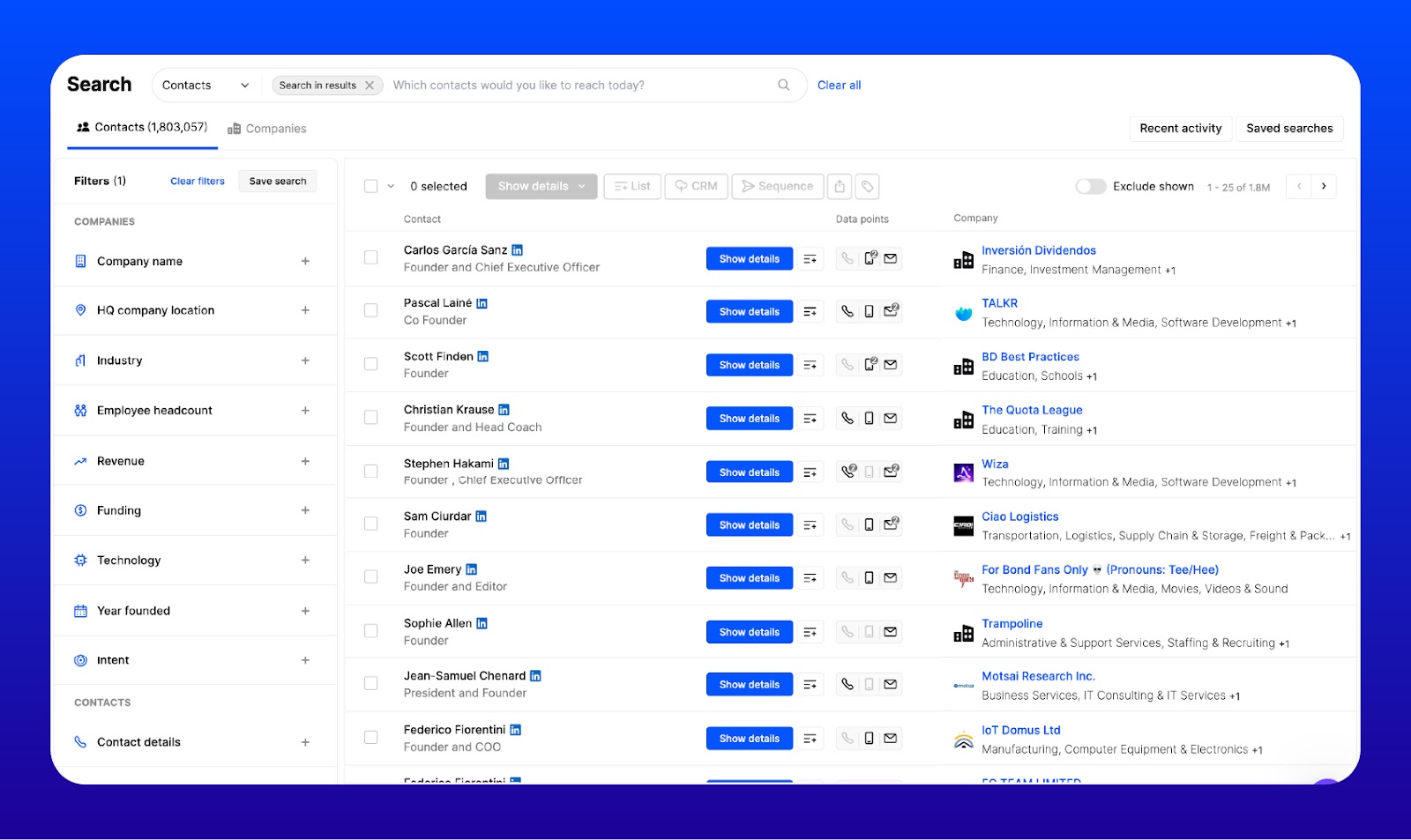
Task: Add Pascal Lainé to list icon
Action: [810, 312]
